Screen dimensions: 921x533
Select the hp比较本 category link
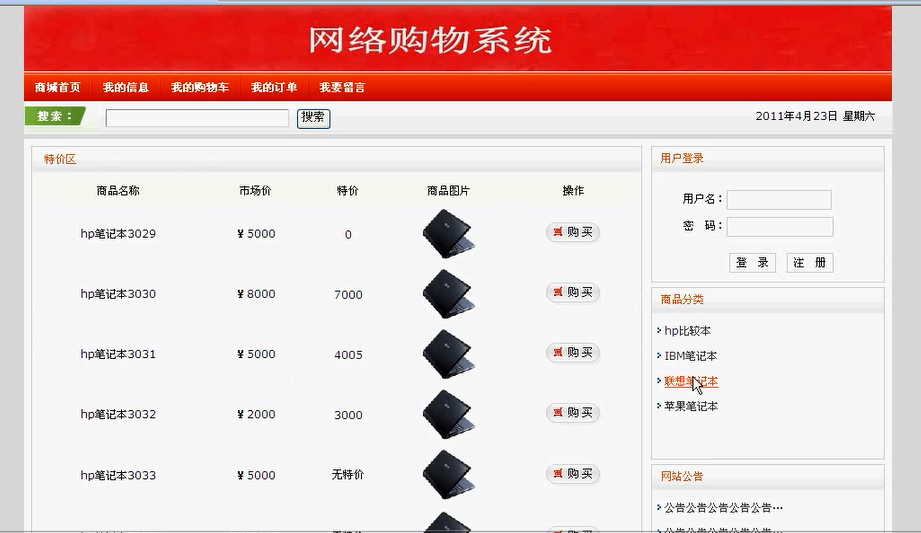tap(687, 331)
